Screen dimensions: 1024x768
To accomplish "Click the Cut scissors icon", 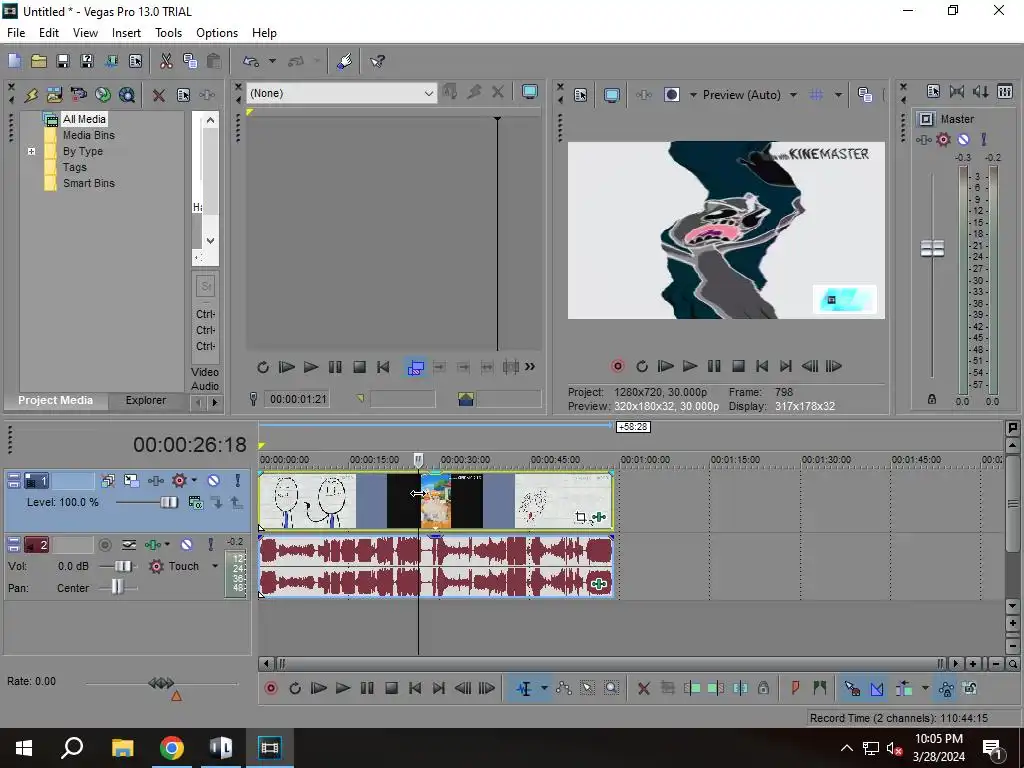I will [166, 61].
